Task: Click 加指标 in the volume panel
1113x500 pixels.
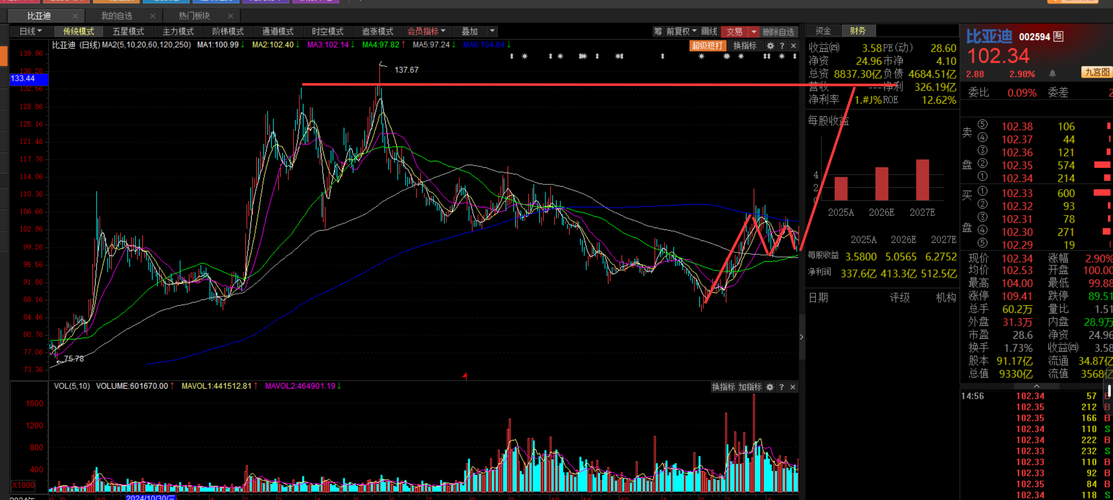Action: [750, 387]
